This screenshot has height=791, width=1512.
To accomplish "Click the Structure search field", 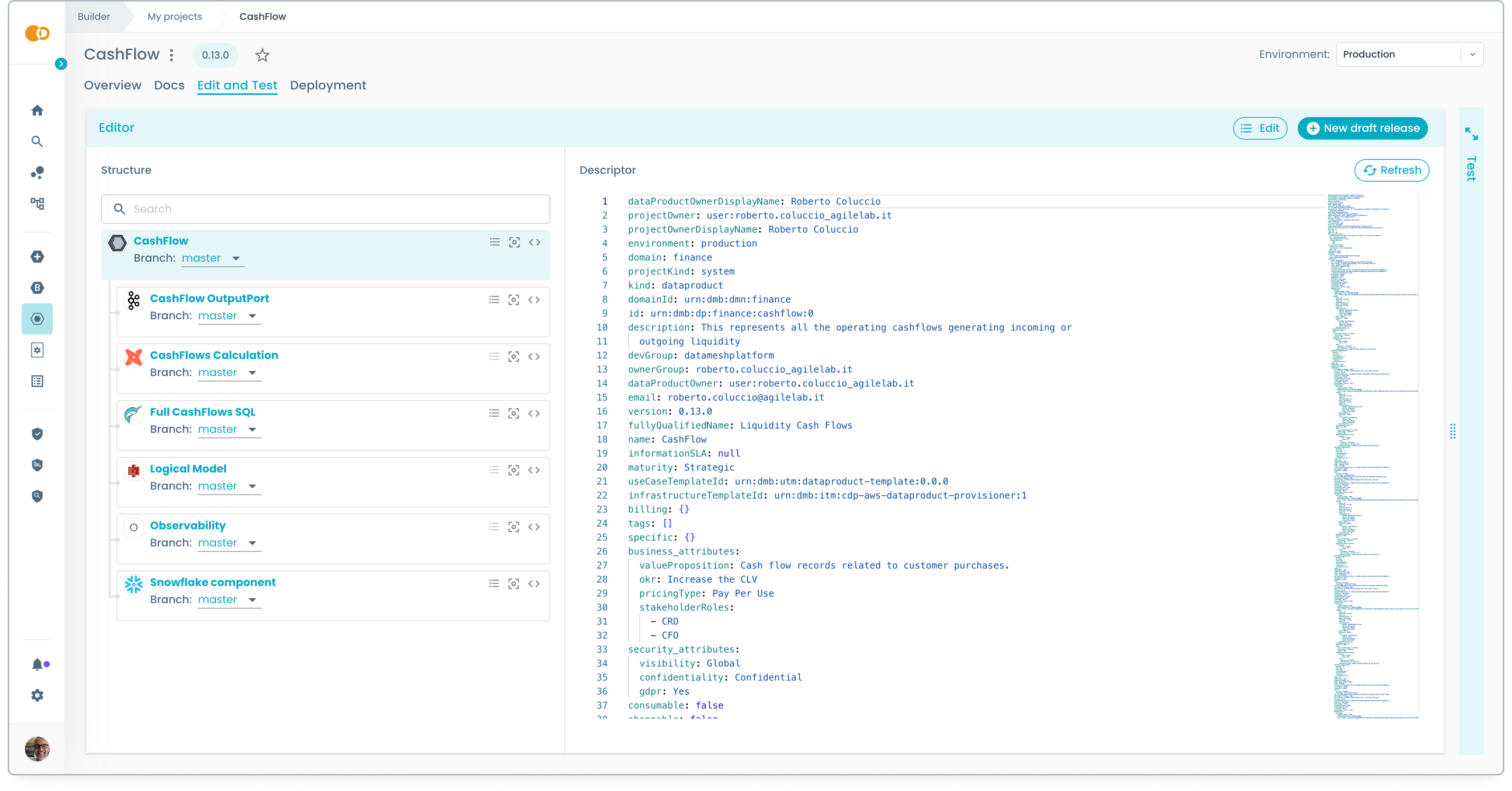I will point(325,209).
